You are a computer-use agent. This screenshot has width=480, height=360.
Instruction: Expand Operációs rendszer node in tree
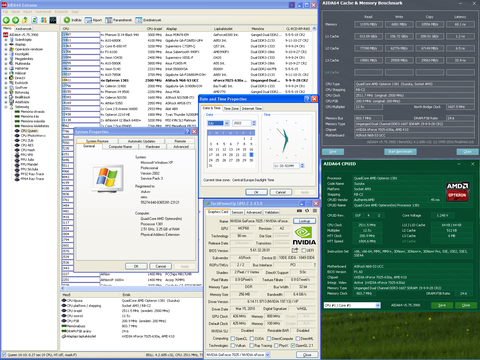(x=6, y=49)
